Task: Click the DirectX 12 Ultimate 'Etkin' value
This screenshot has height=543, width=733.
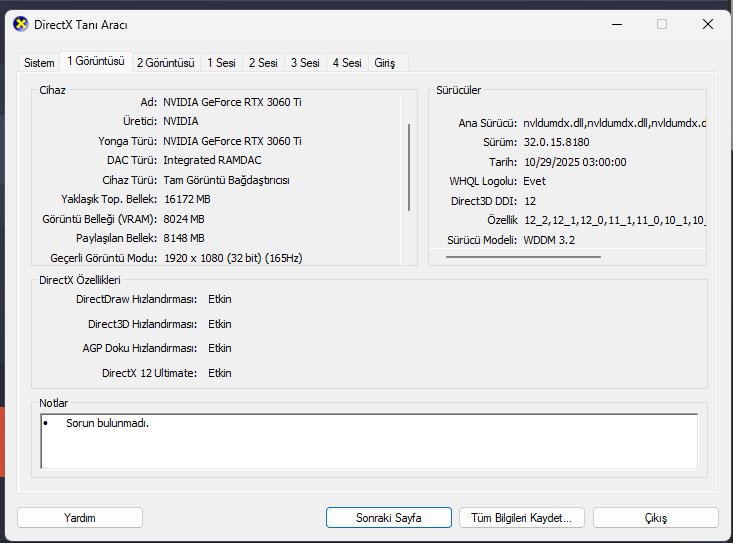Action: click(x=220, y=373)
